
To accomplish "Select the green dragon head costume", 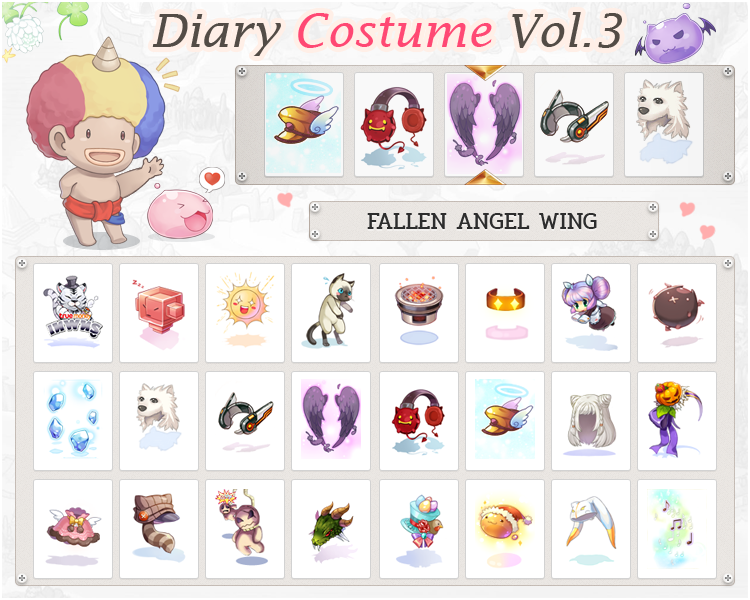I will (x=331, y=529).
